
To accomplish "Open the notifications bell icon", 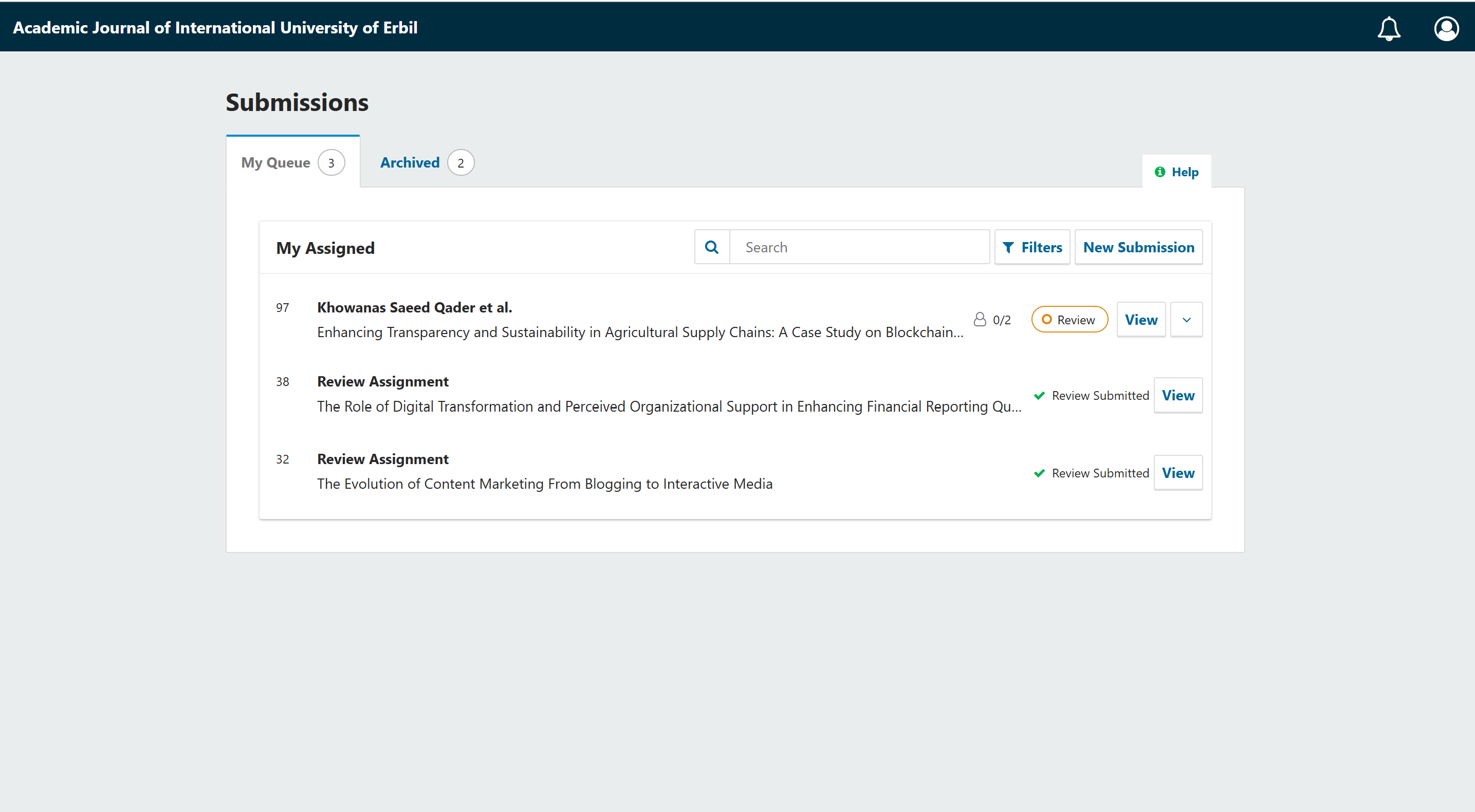I will pyautogui.click(x=1389, y=28).
